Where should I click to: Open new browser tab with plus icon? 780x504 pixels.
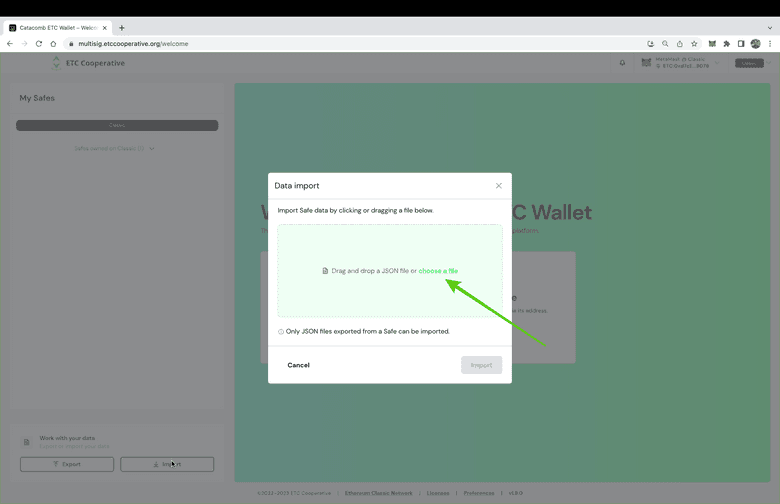pyautogui.click(x=122, y=28)
